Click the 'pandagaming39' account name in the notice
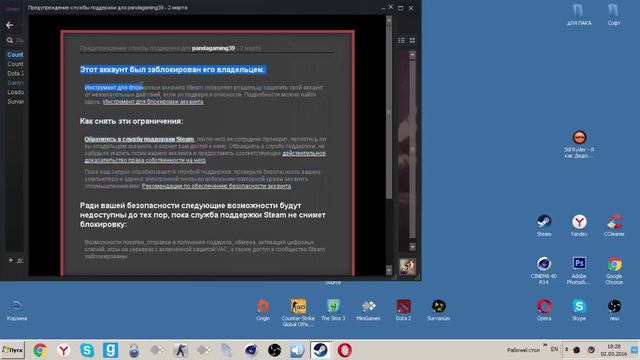This screenshot has width=640, height=360. coord(213,48)
